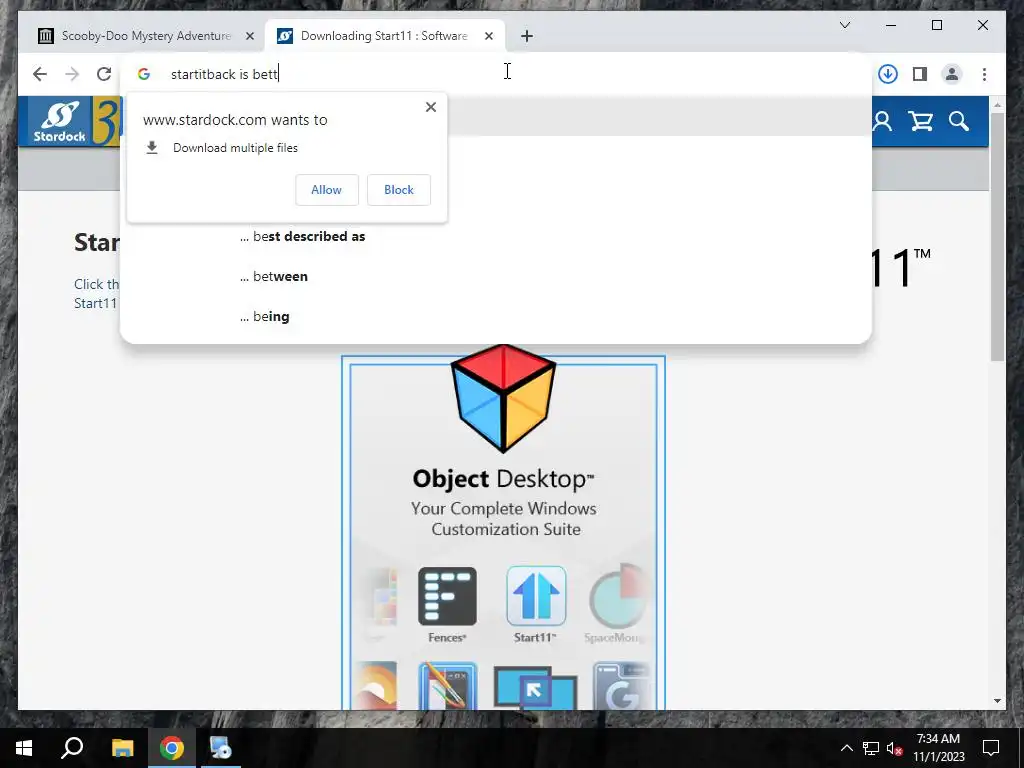Click the browser Forward arrow
This screenshot has height=768, width=1024.
coord(72,74)
